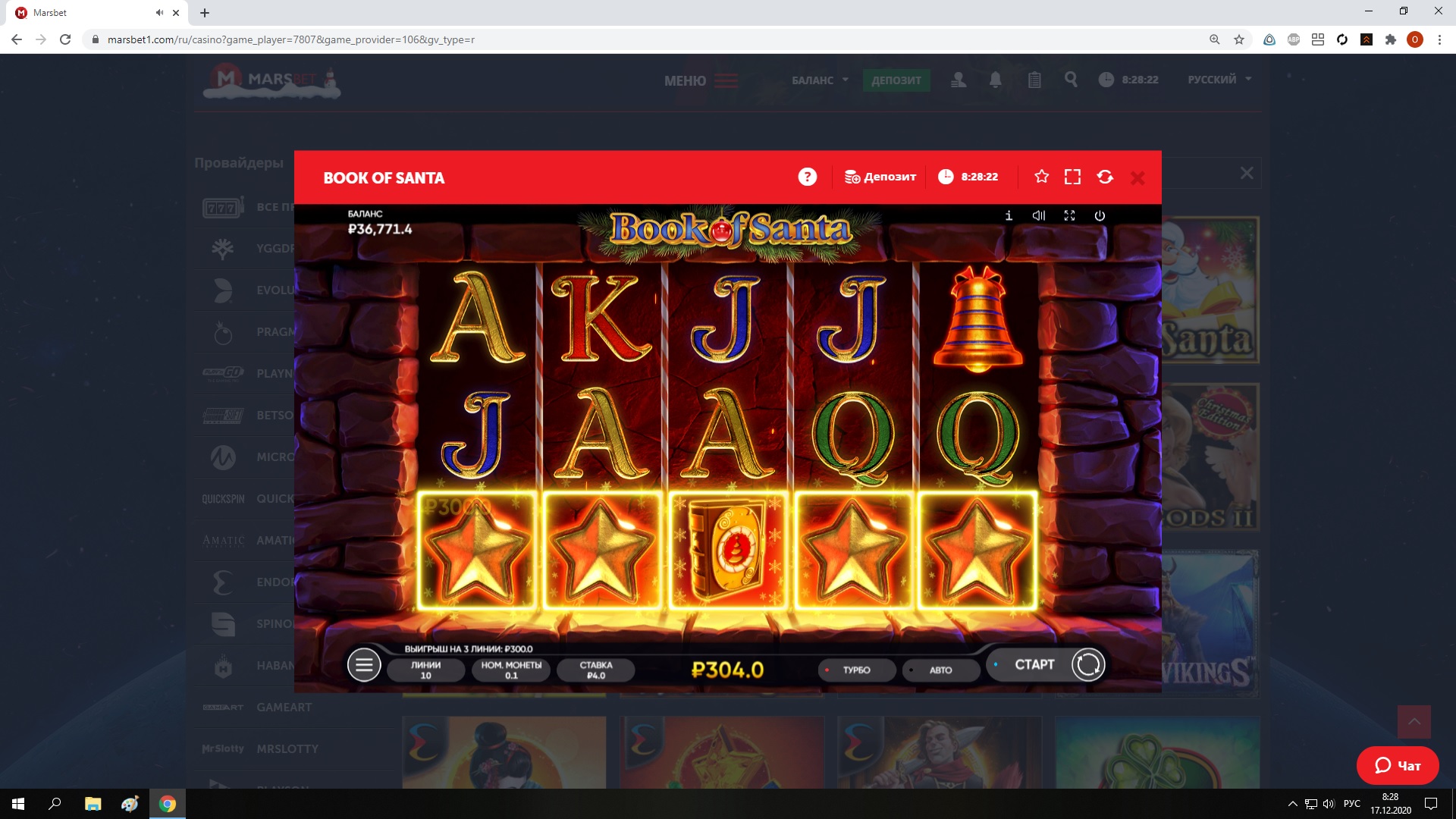This screenshot has width=1456, height=819.
Task: Open notifications bell icon
Action: coord(996,80)
